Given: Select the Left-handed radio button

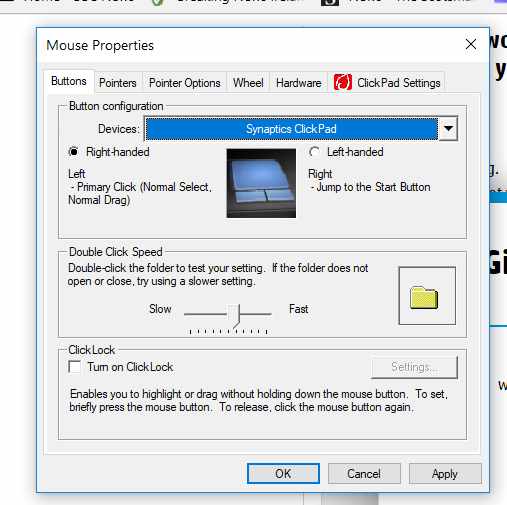Looking at the screenshot, I should coord(314,152).
